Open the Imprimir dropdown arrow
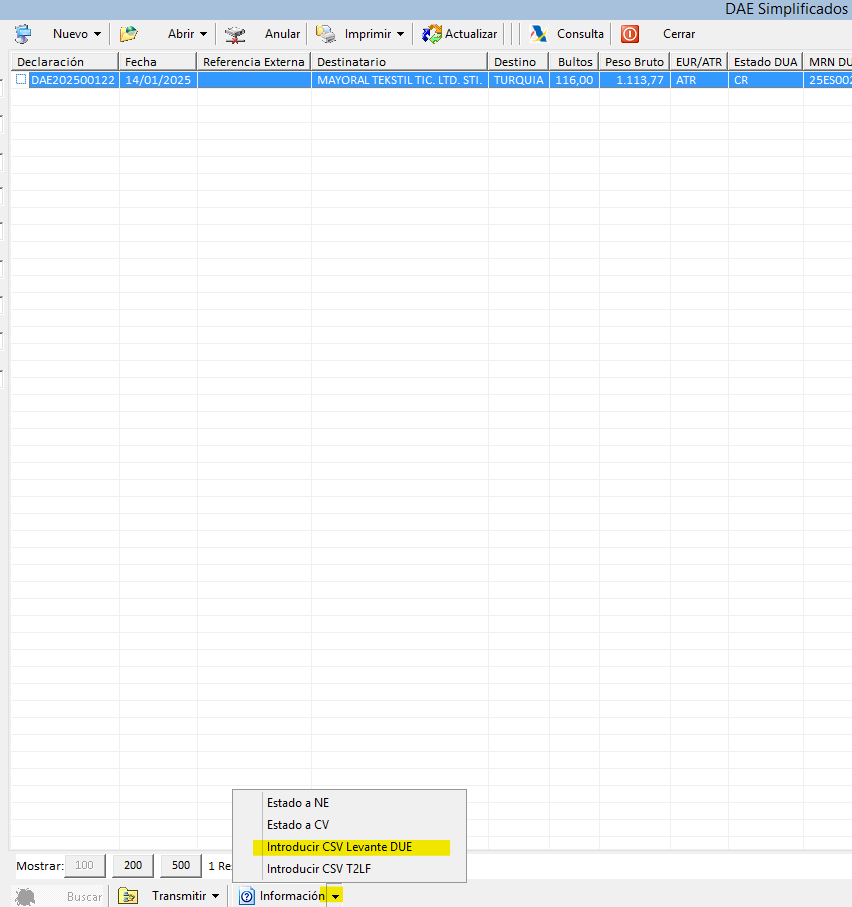 [400, 34]
